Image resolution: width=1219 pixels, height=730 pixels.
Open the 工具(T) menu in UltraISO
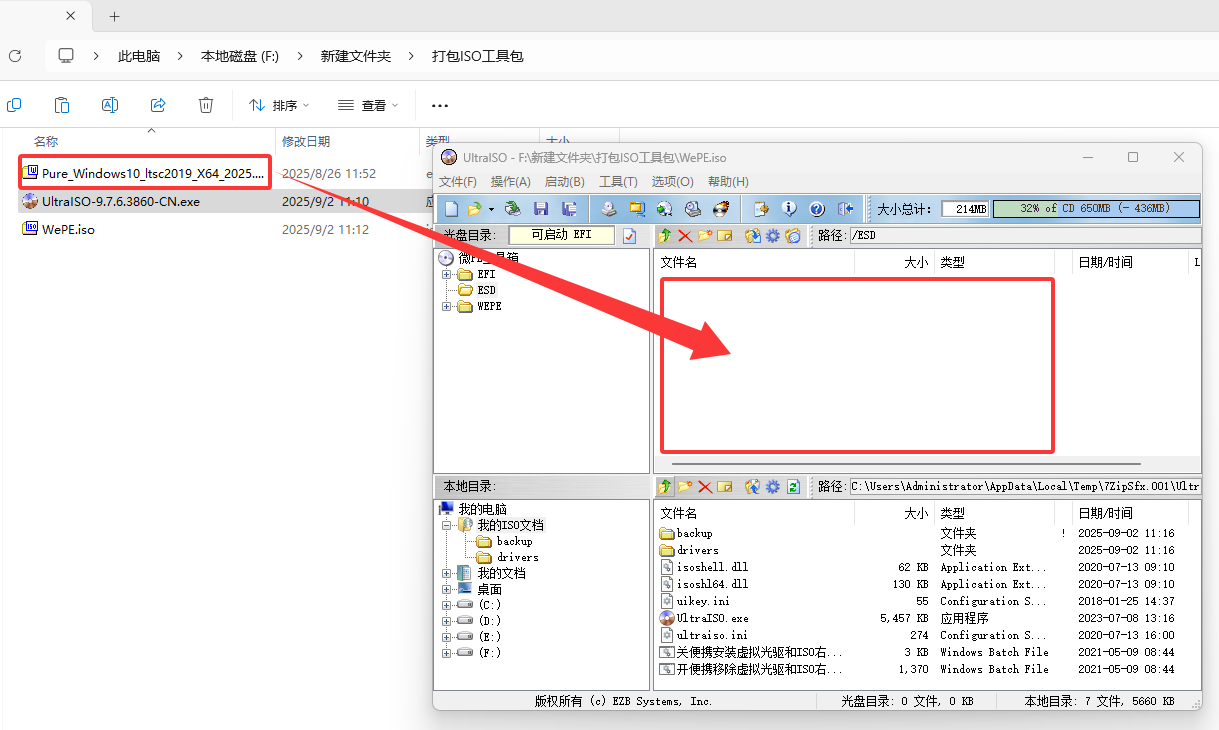tap(618, 181)
